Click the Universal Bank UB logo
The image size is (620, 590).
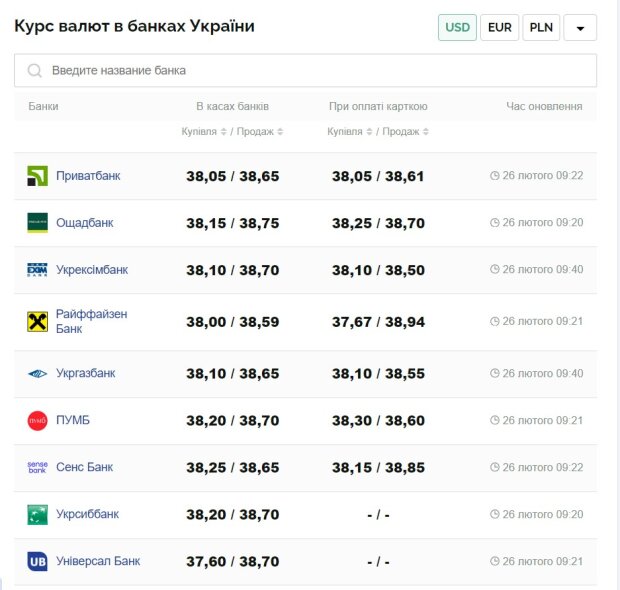pos(37,561)
